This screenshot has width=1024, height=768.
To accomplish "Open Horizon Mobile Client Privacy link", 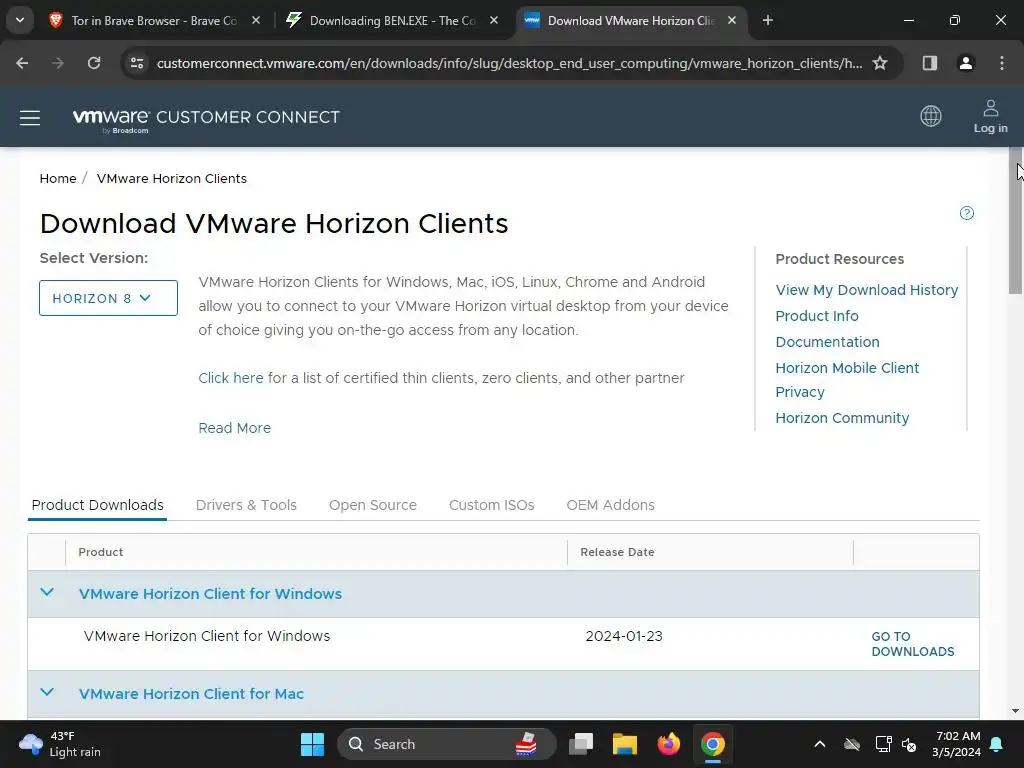I will point(847,380).
